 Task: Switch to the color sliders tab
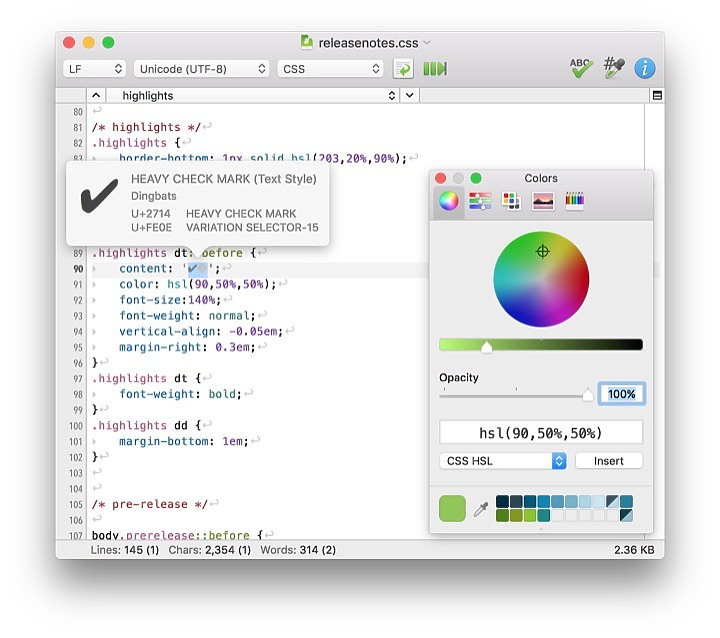click(x=480, y=201)
